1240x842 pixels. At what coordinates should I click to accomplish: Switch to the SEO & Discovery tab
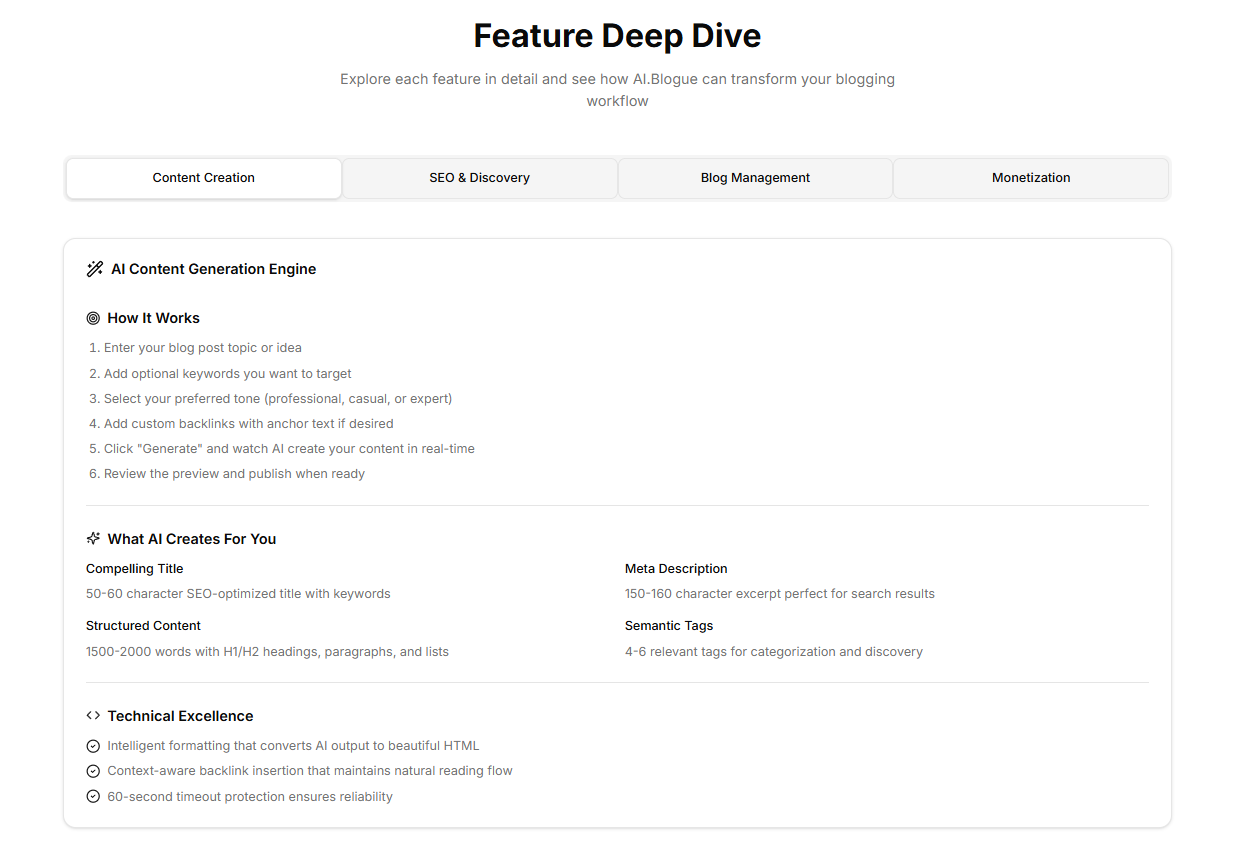pos(480,178)
